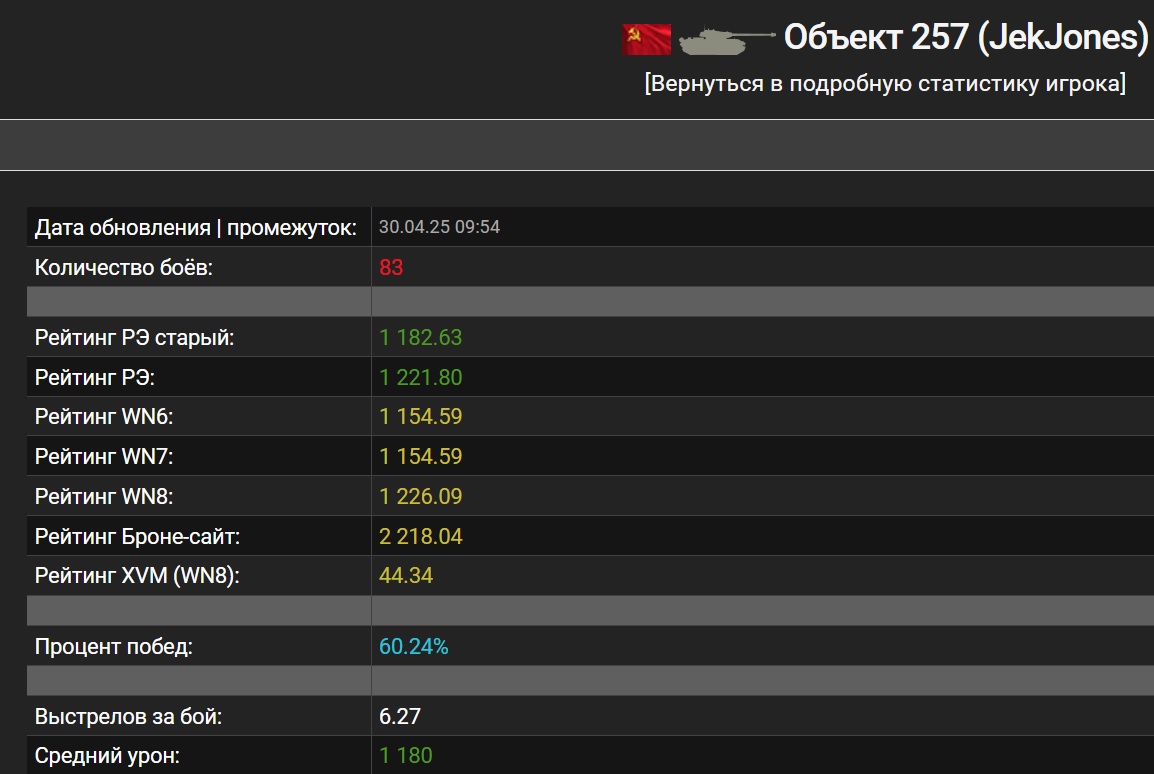Click label Рейтинг Броне-сайт
This screenshot has width=1154, height=774.
pyautogui.click(x=137, y=536)
